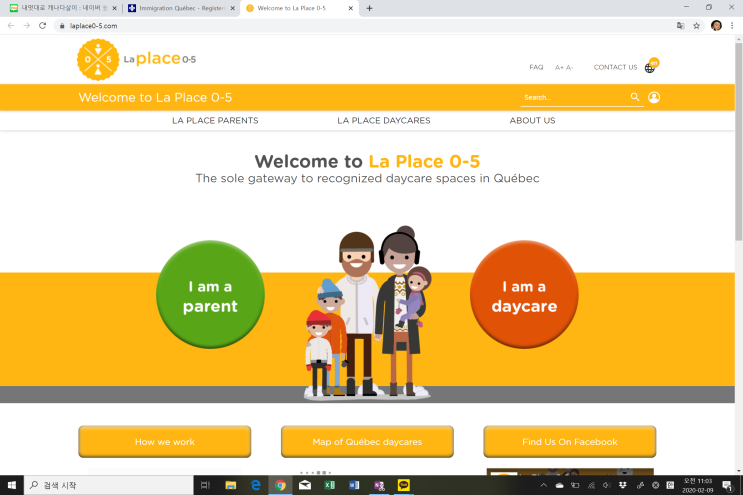Open the user account icon in orange bar

[654, 97]
